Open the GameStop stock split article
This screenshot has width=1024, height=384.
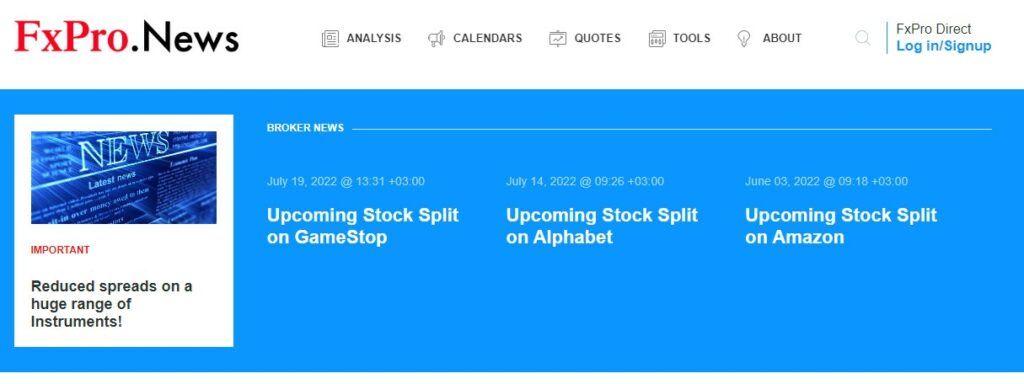click(x=363, y=226)
